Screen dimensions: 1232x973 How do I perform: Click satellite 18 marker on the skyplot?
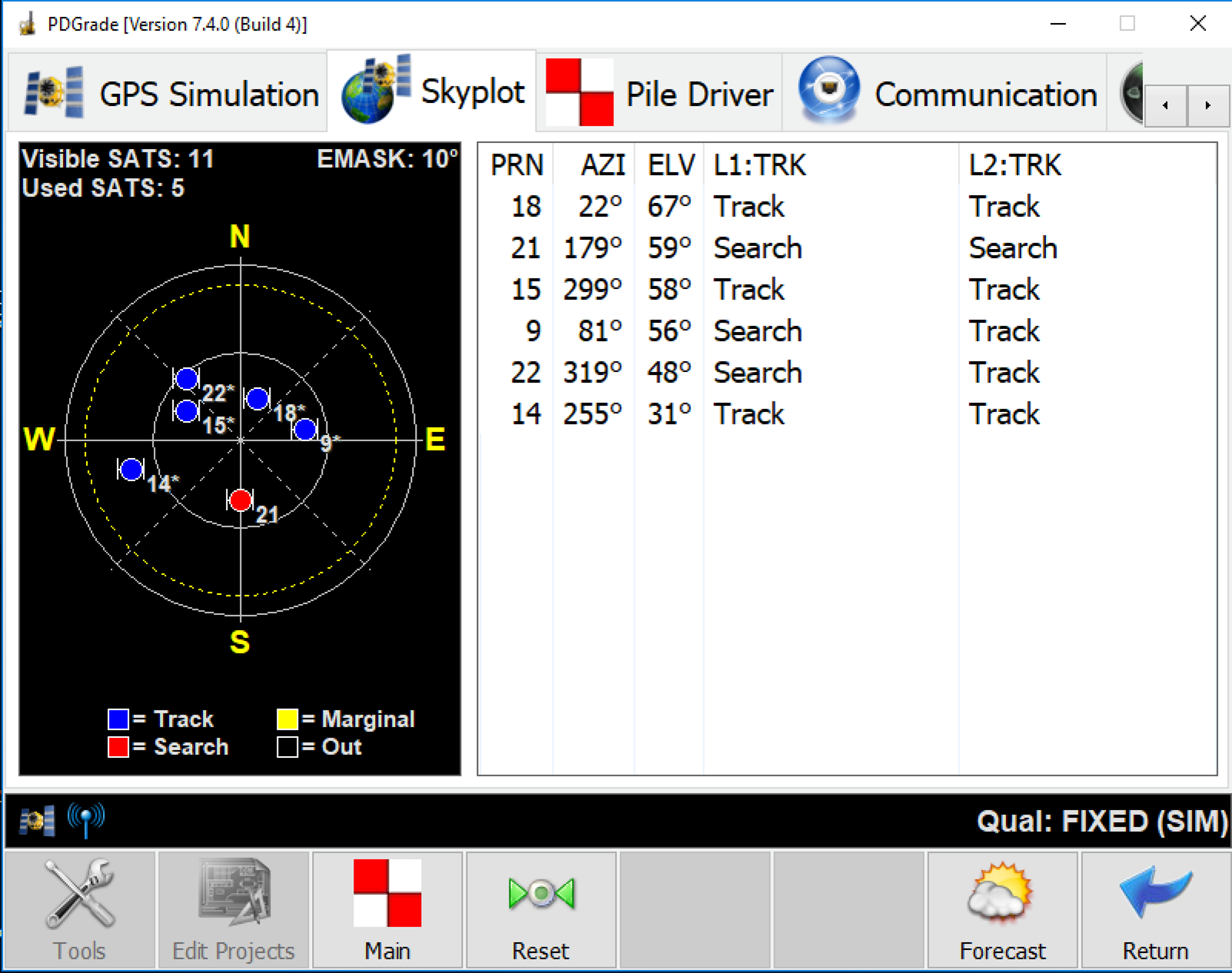pos(257,398)
